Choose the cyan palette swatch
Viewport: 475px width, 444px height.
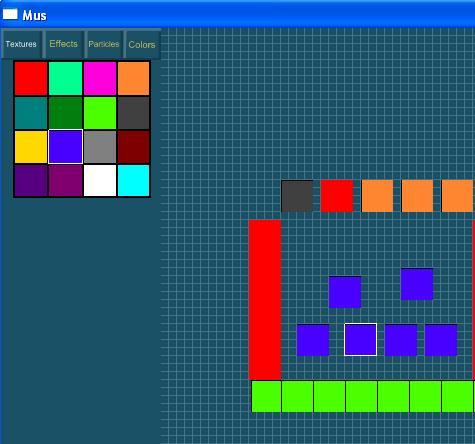point(134,181)
